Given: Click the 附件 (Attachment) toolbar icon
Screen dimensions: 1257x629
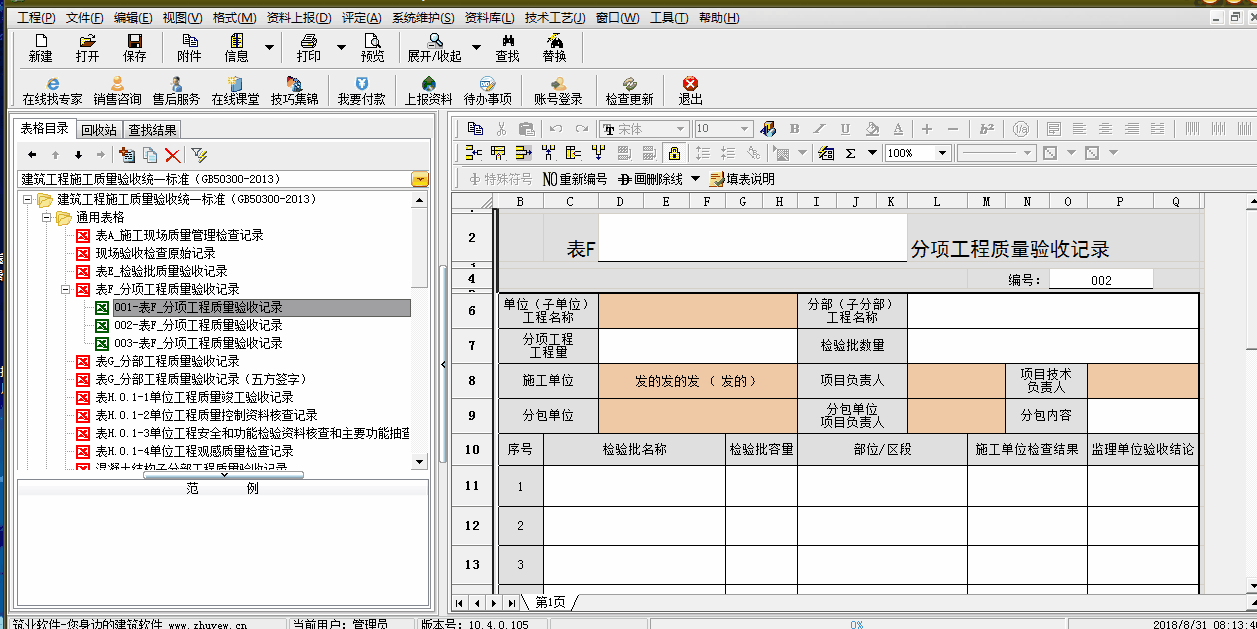Looking at the screenshot, I should coord(189,47).
